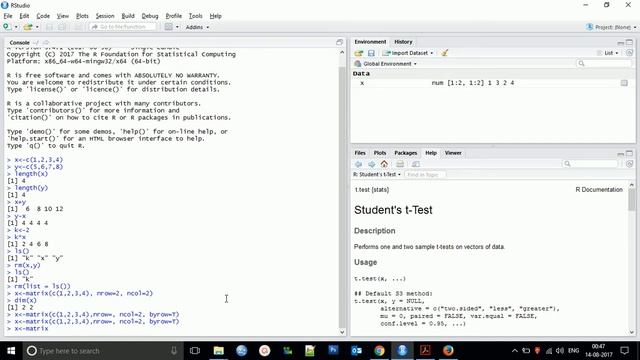Minimize the Help pane

pos(620,154)
